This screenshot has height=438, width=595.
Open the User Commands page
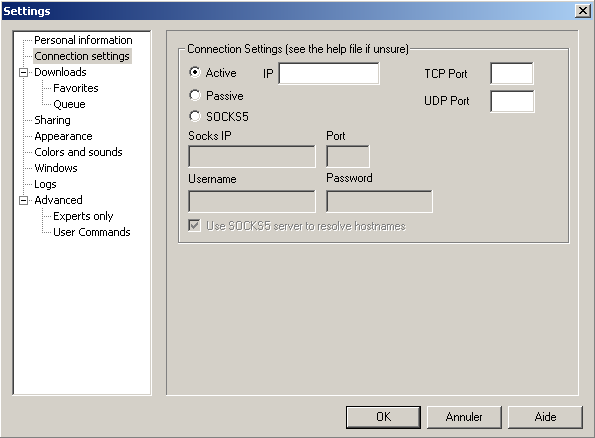point(91,232)
